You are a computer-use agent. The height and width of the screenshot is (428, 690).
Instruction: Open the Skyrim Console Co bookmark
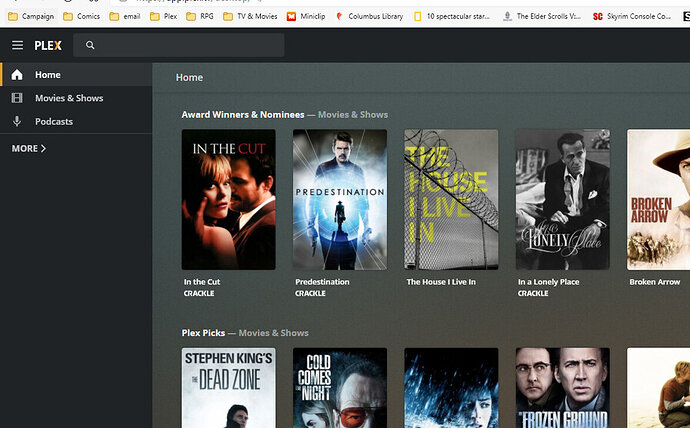click(631, 16)
